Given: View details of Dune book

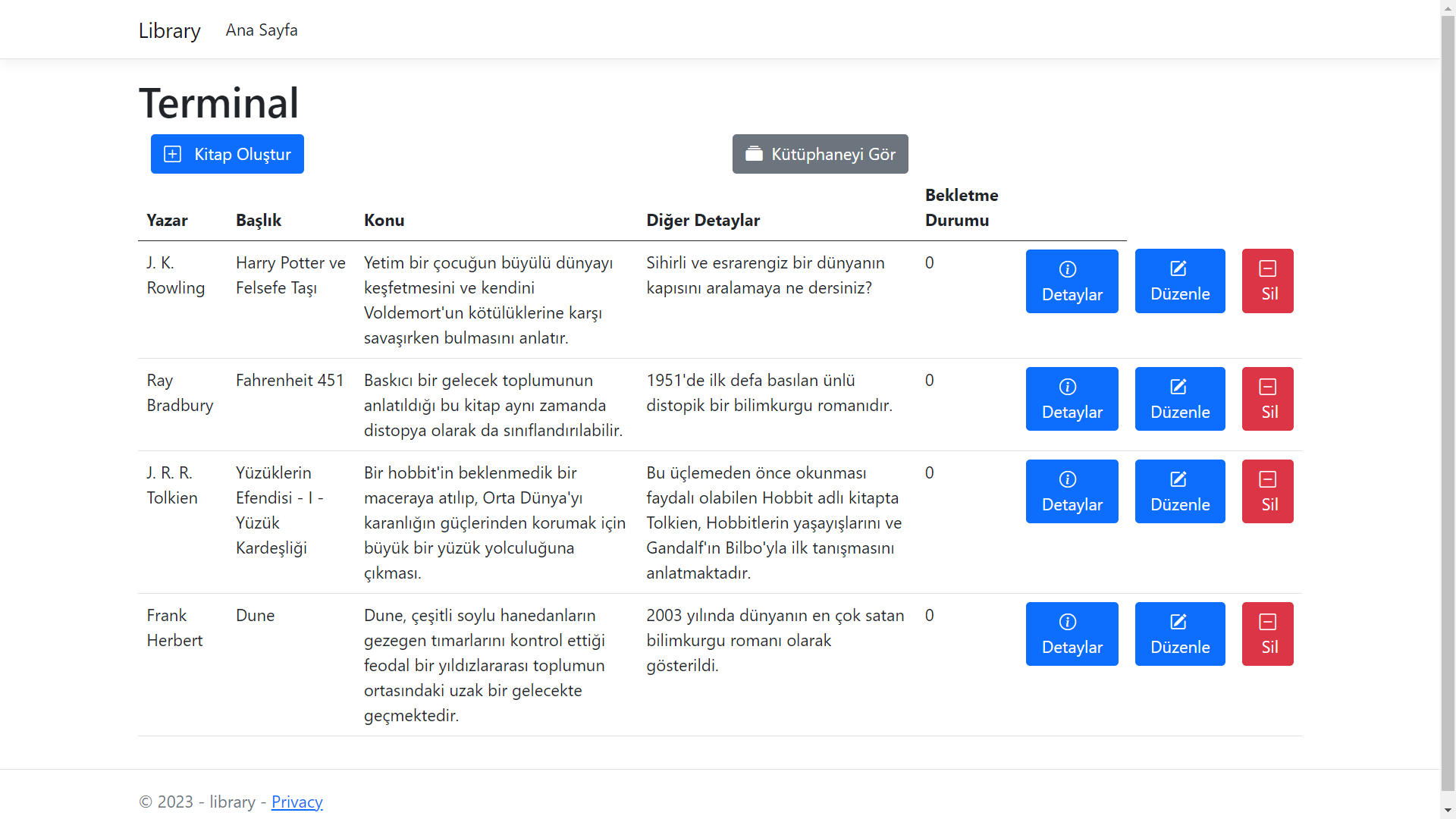Looking at the screenshot, I should 1072,634.
